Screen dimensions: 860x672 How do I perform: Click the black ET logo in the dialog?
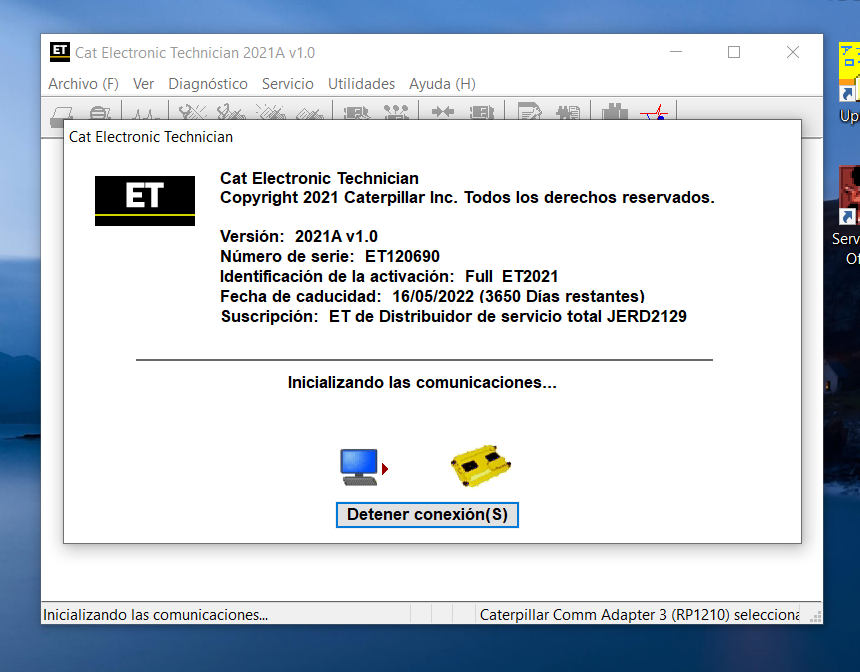145,201
